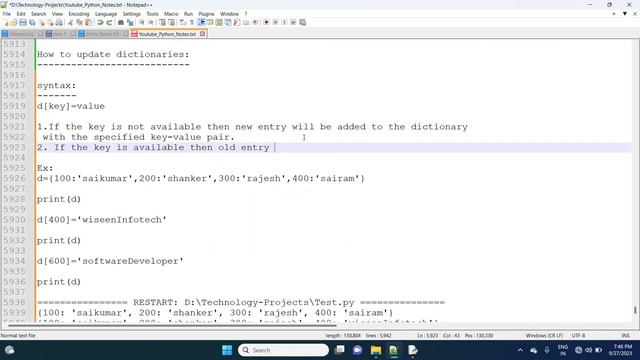This screenshot has height=360, width=640.
Task: Click the 'How to update dictionaries:' line
Action: 113,54
